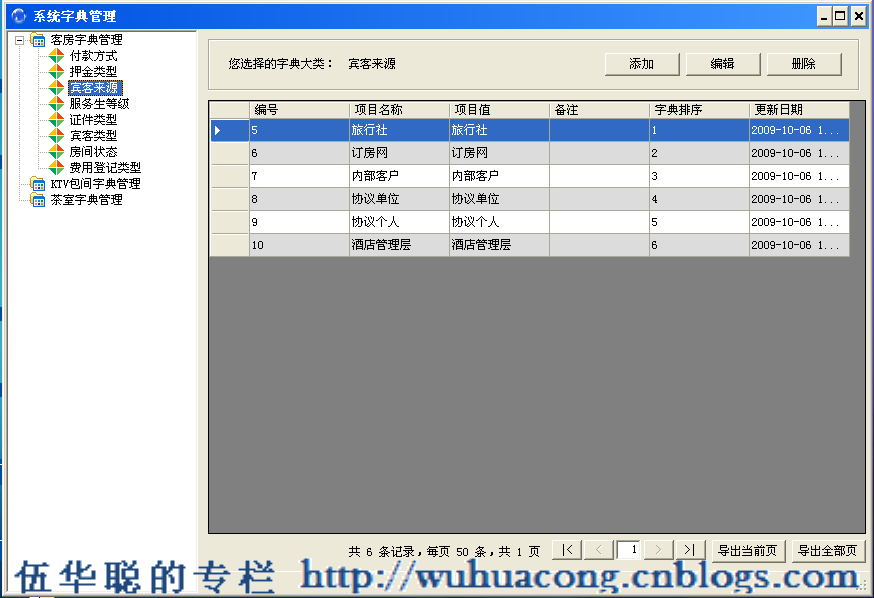
Task: Click the 协议单位 项目值 cell
Action: [499, 199]
